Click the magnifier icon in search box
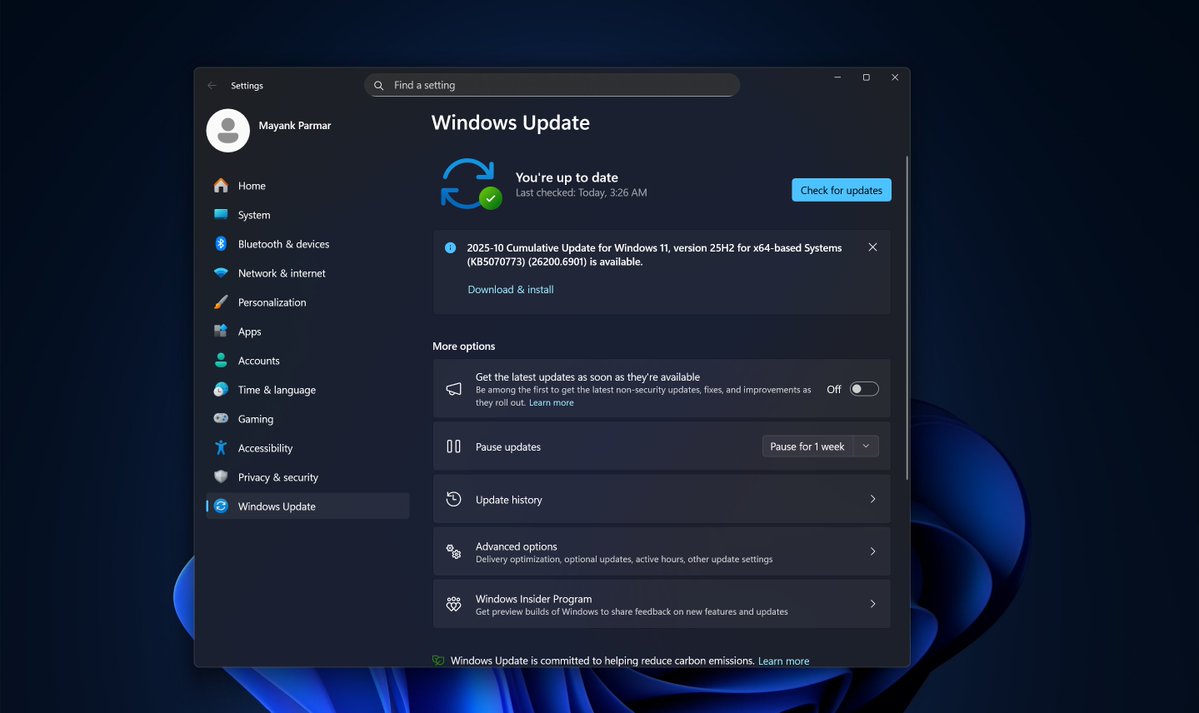This screenshot has width=1199, height=713. (x=379, y=85)
